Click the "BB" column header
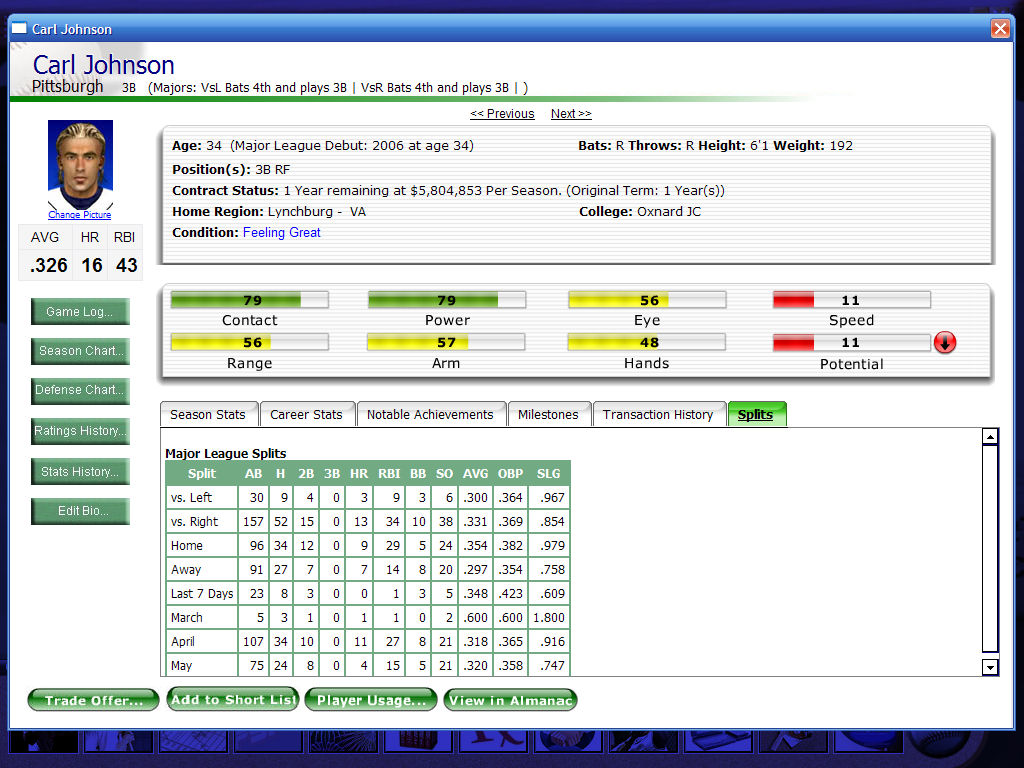The image size is (1024, 768). tap(418, 473)
